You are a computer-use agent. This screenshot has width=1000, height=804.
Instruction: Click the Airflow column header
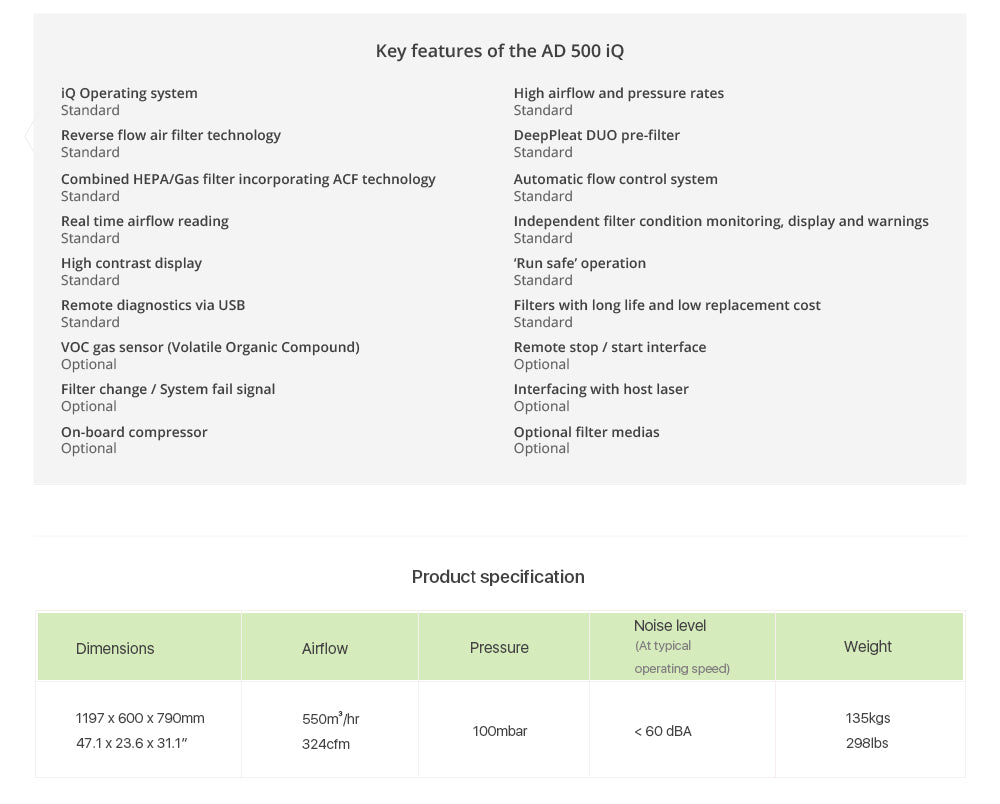[325, 648]
